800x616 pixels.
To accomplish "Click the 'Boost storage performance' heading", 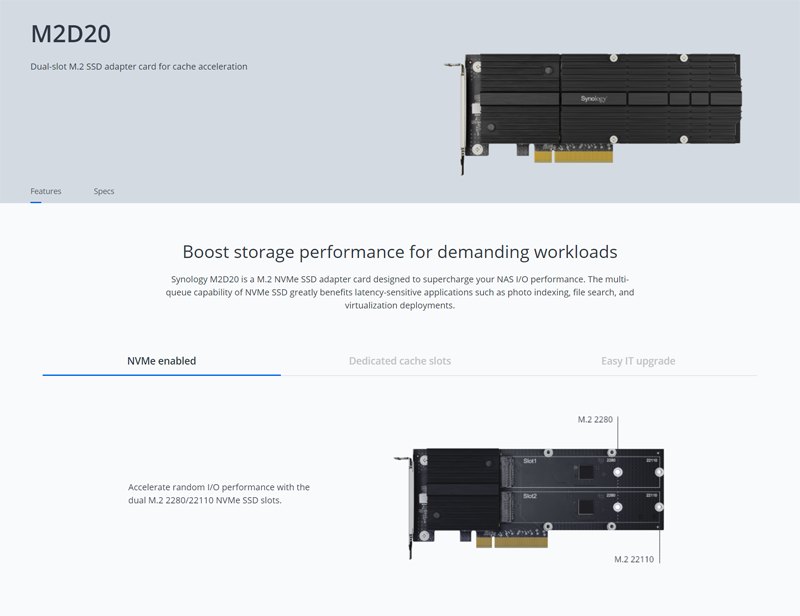I will (400, 252).
